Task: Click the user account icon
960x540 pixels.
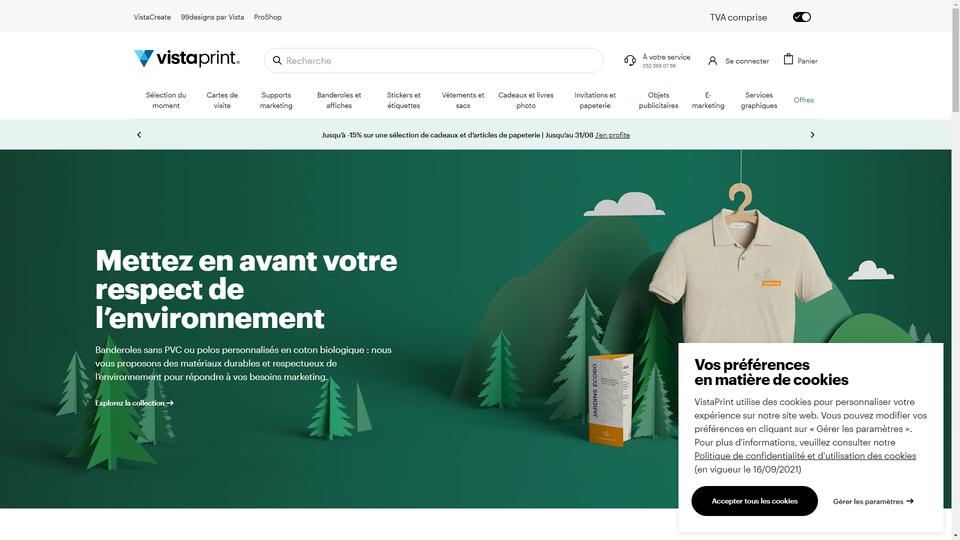Action: 712,61
